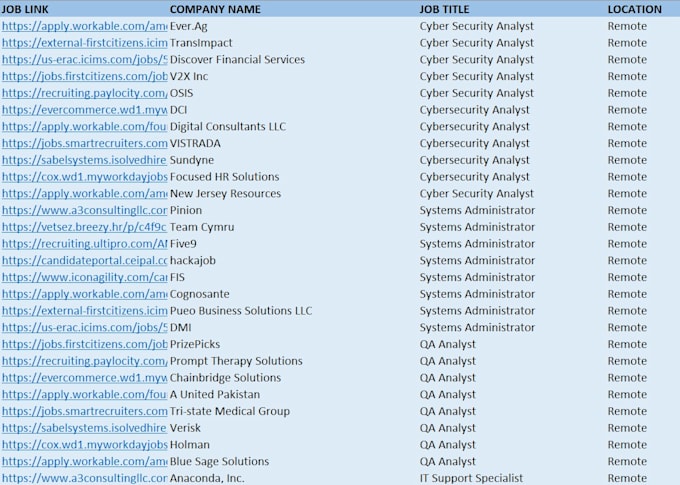Open the smartrecruiters link for VISTRADA

[85, 143]
